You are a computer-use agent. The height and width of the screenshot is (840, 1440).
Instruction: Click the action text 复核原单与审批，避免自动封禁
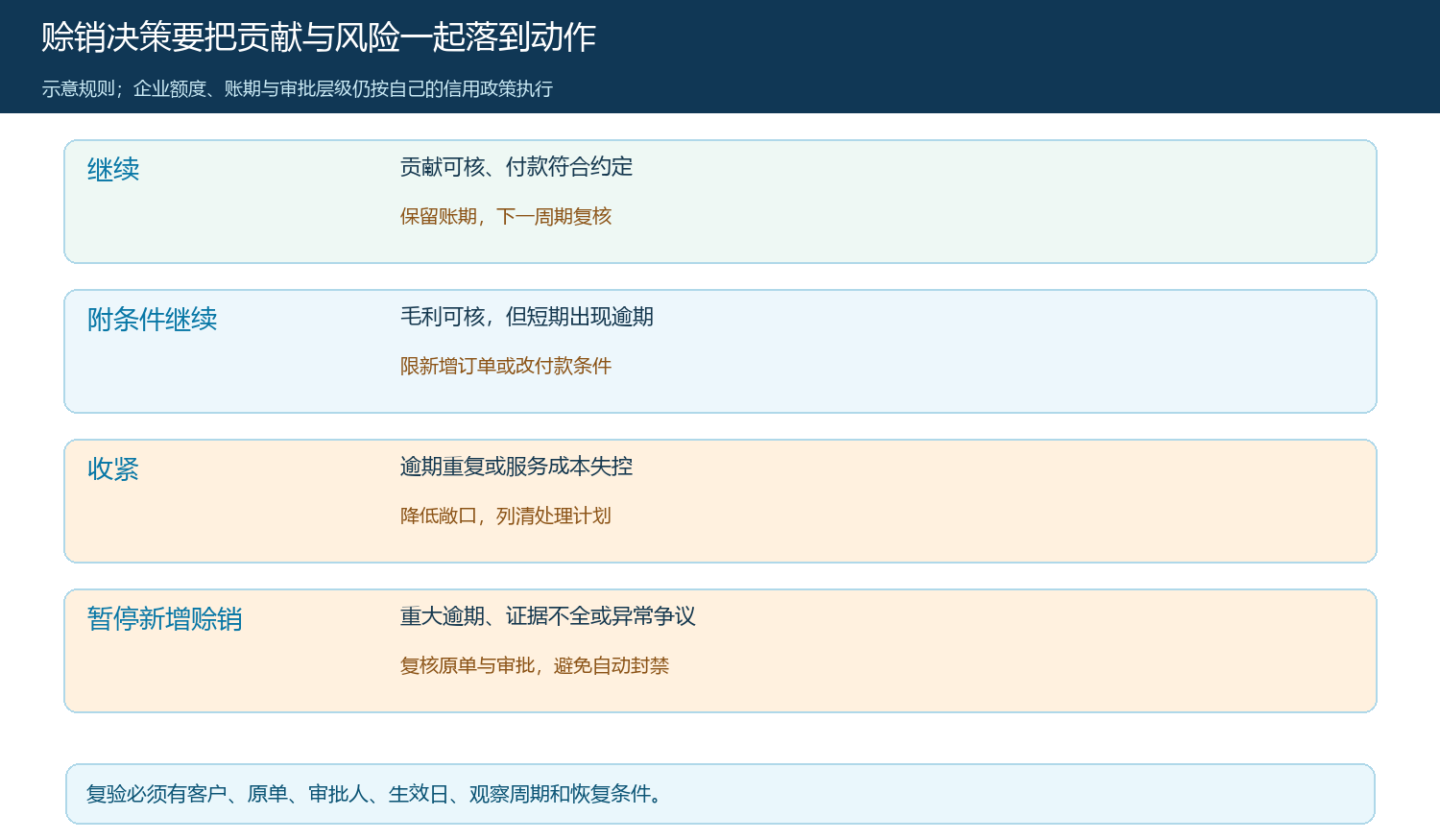[535, 666]
